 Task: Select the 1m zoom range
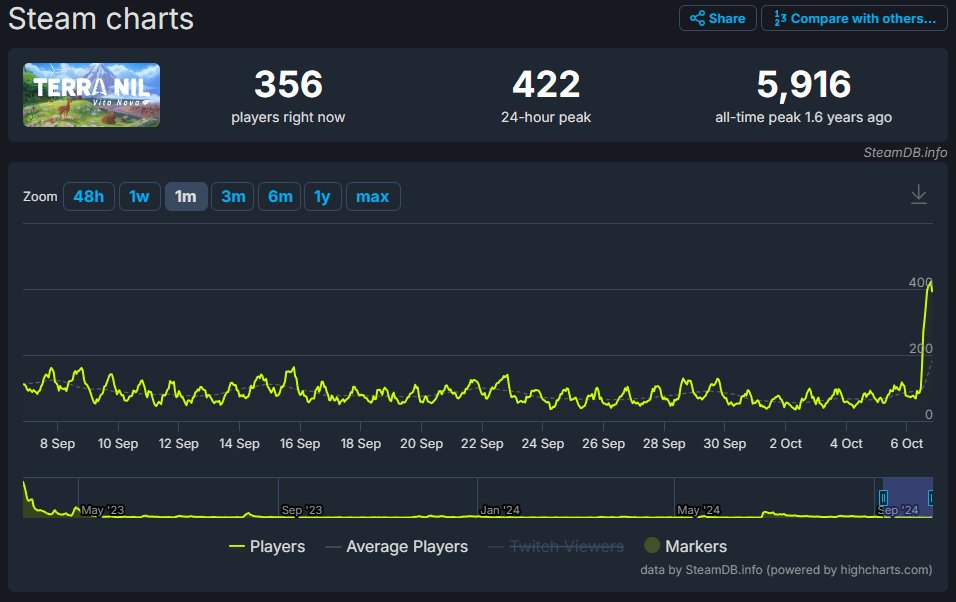(x=186, y=196)
